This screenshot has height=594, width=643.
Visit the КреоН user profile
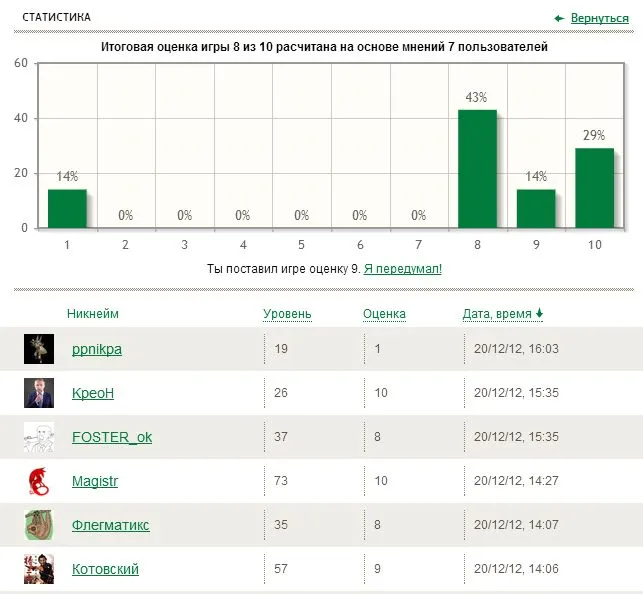(x=93, y=393)
